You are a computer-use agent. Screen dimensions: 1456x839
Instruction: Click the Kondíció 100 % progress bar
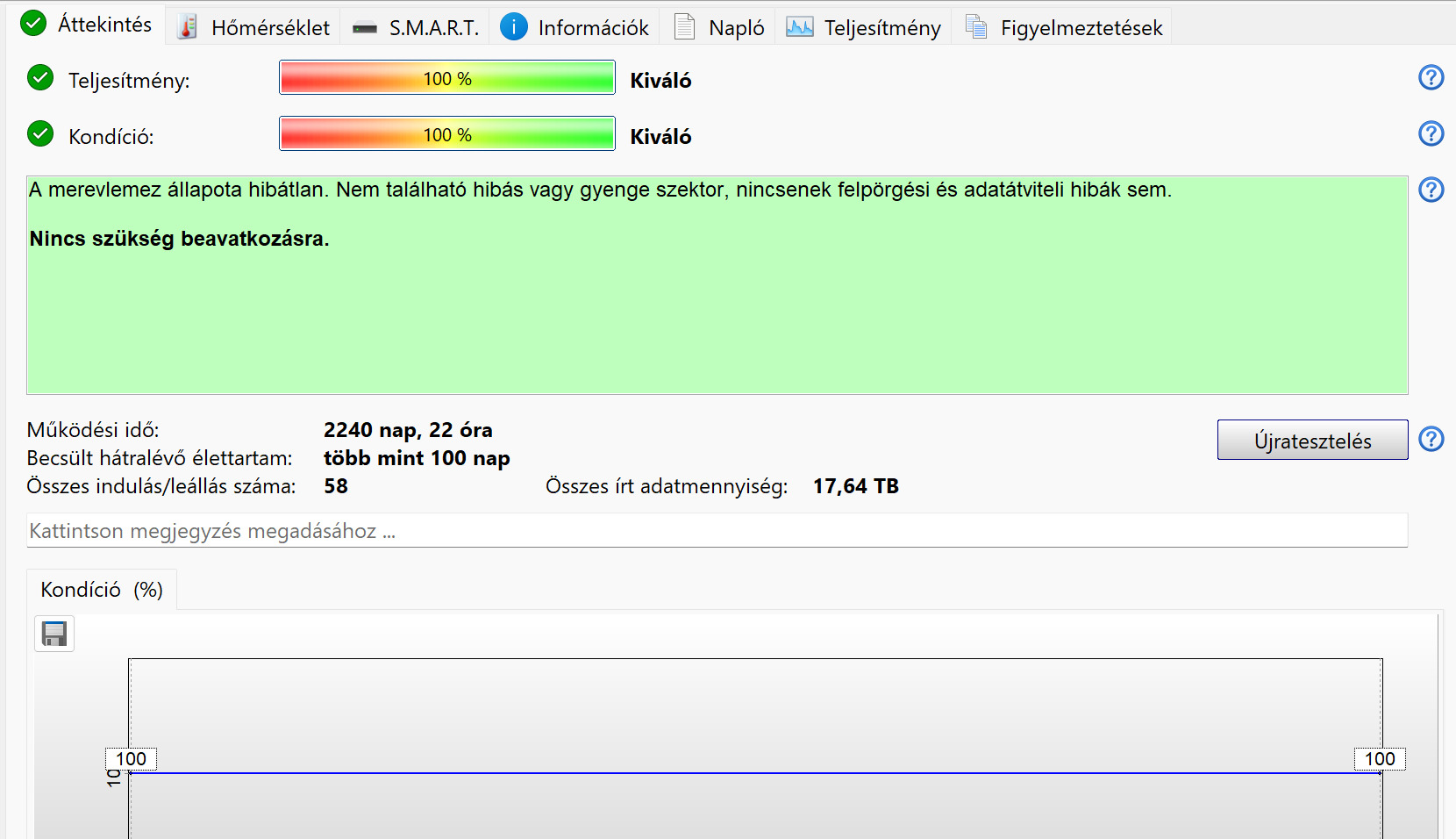click(447, 133)
